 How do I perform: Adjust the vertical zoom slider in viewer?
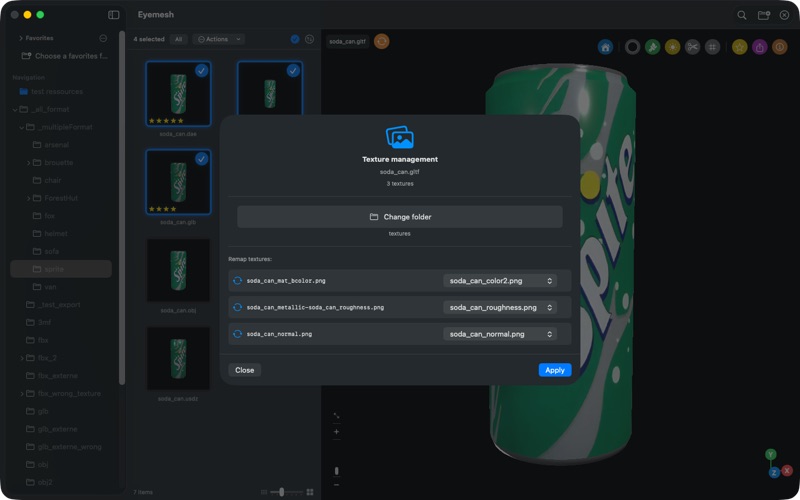pos(336,470)
